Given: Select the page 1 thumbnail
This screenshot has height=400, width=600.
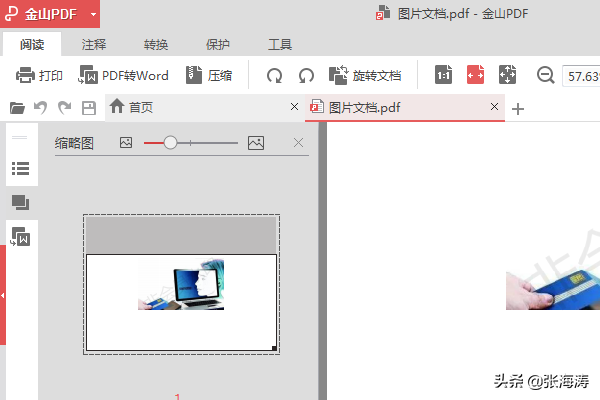Looking at the screenshot, I should 181,284.
